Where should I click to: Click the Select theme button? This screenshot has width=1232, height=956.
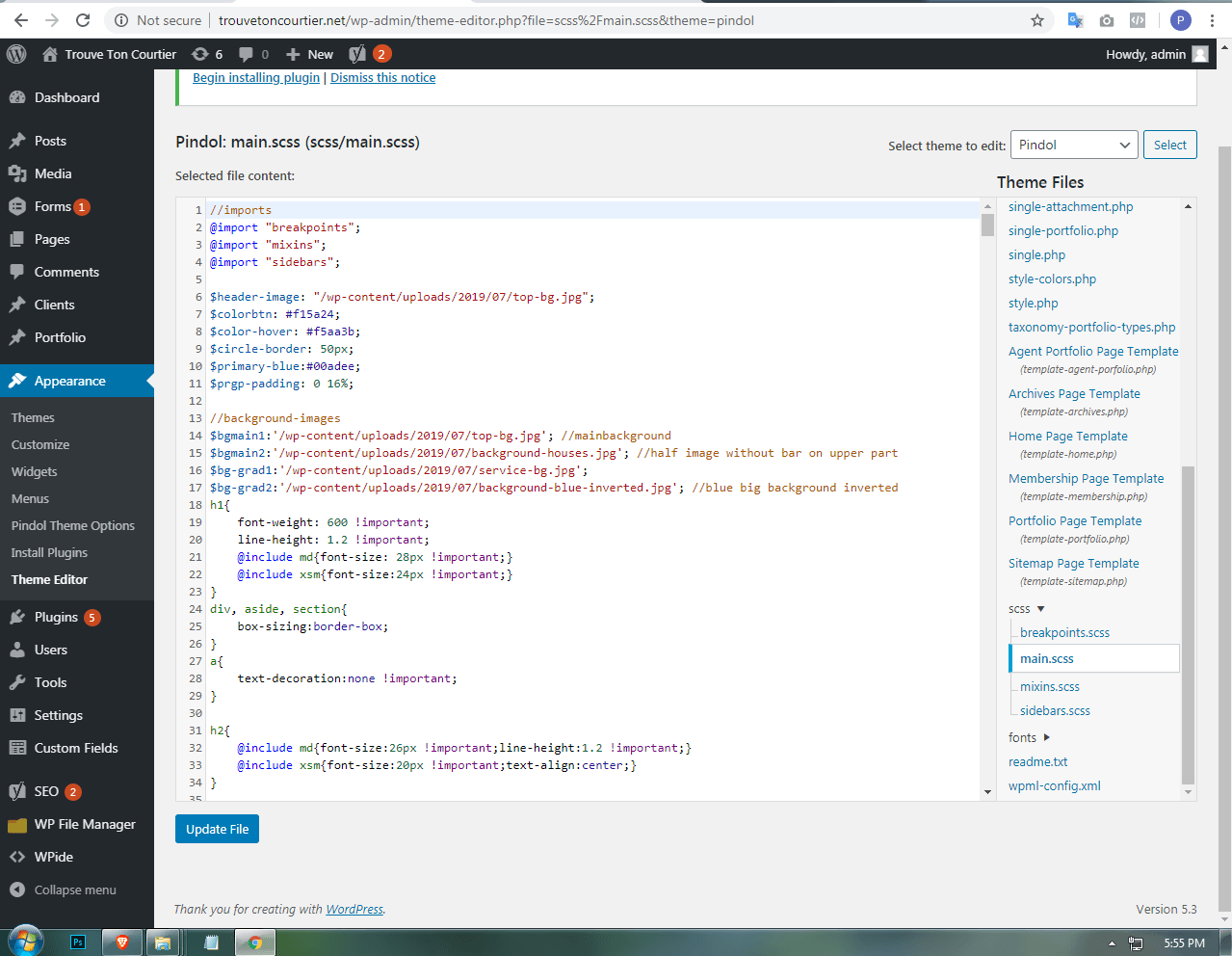[x=1170, y=145]
